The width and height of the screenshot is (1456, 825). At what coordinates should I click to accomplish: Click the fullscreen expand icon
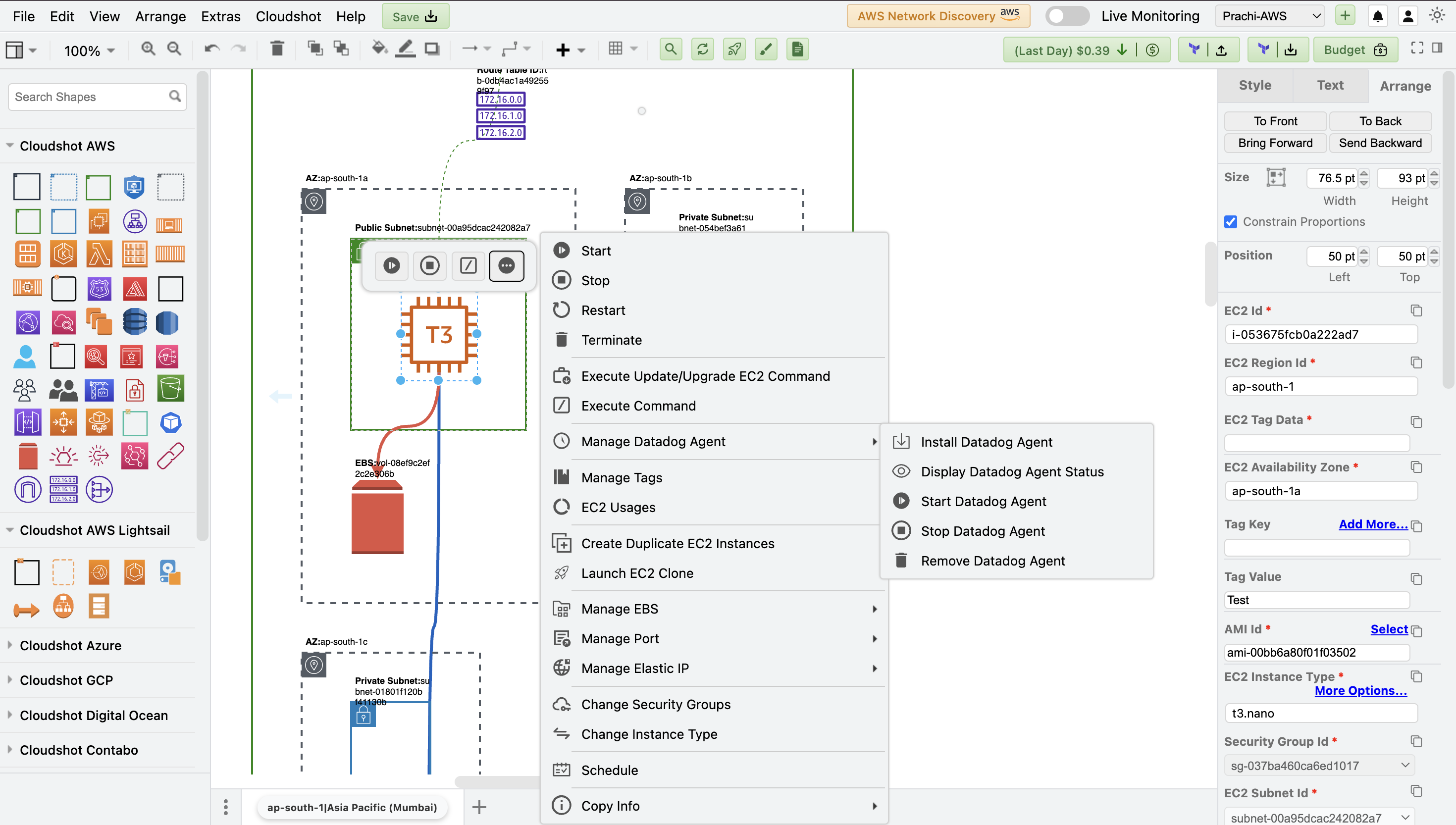point(1417,49)
